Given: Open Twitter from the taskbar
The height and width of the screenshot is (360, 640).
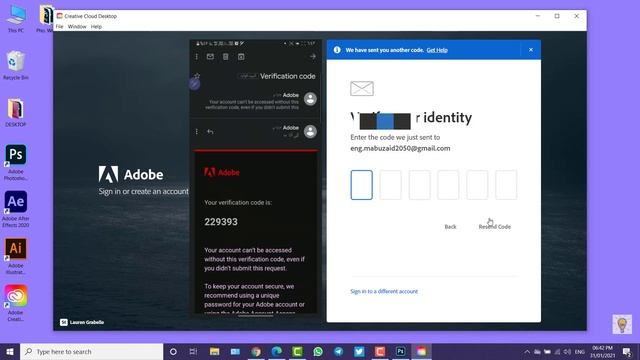Looking at the screenshot, I should (359, 351).
